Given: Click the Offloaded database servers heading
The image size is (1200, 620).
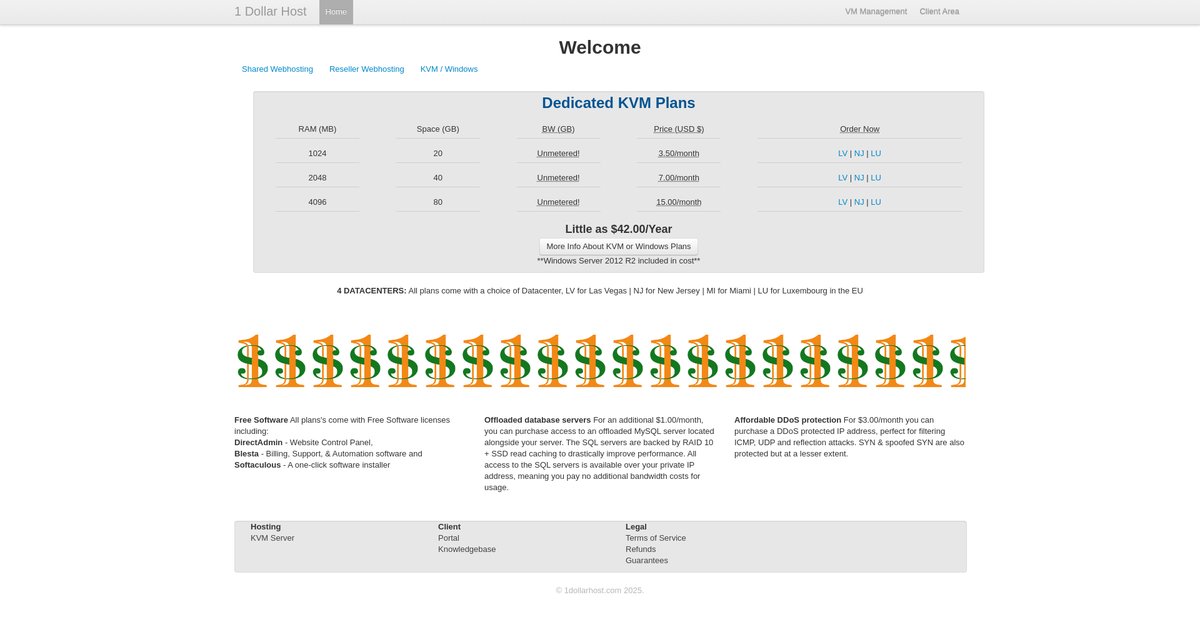Looking at the screenshot, I should [x=537, y=420].
